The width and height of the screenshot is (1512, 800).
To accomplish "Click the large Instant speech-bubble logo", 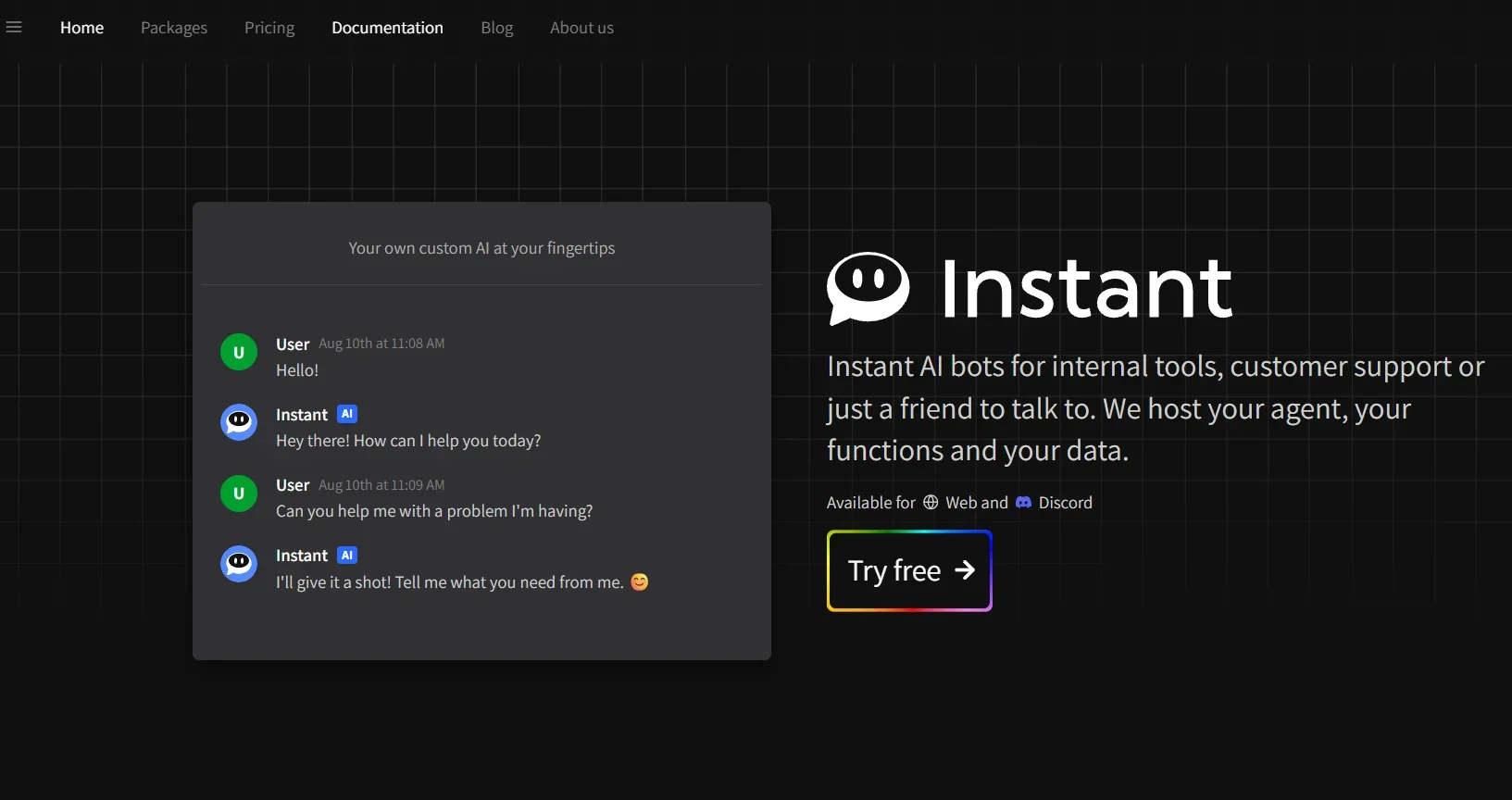I will [868, 288].
